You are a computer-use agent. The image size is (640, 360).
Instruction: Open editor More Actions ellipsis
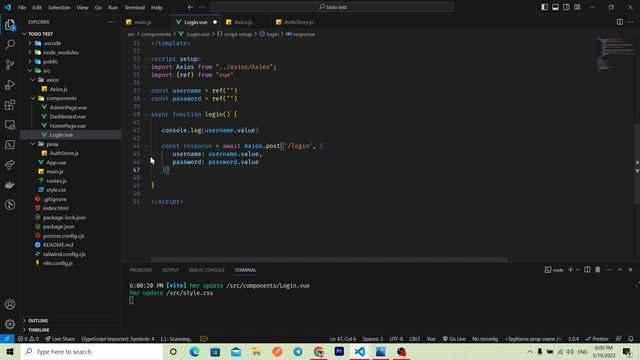pyautogui.click(x=631, y=22)
